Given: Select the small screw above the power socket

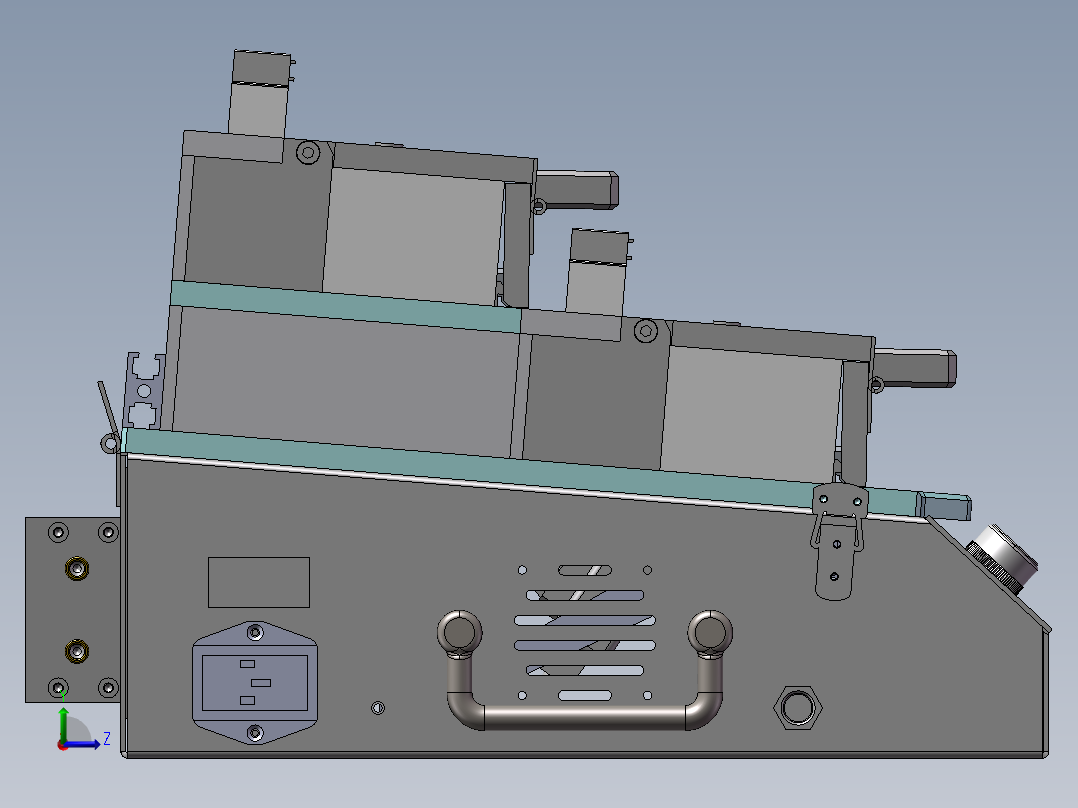Looking at the screenshot, I should pyautogui.click(x=253, y=630).
